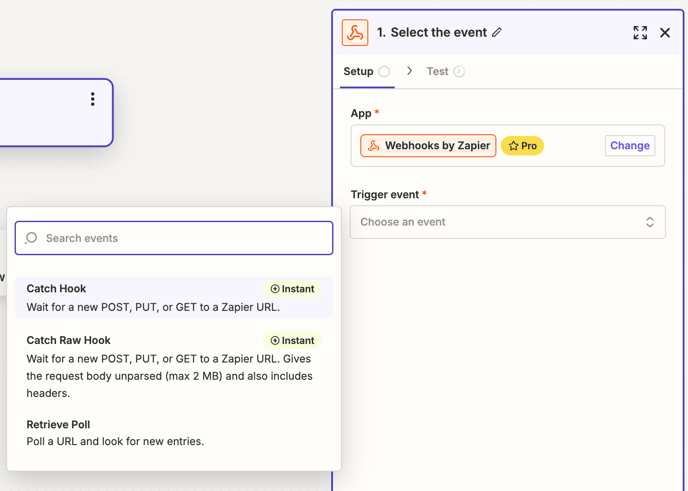Click Change to pick another app

pos(630,146)
